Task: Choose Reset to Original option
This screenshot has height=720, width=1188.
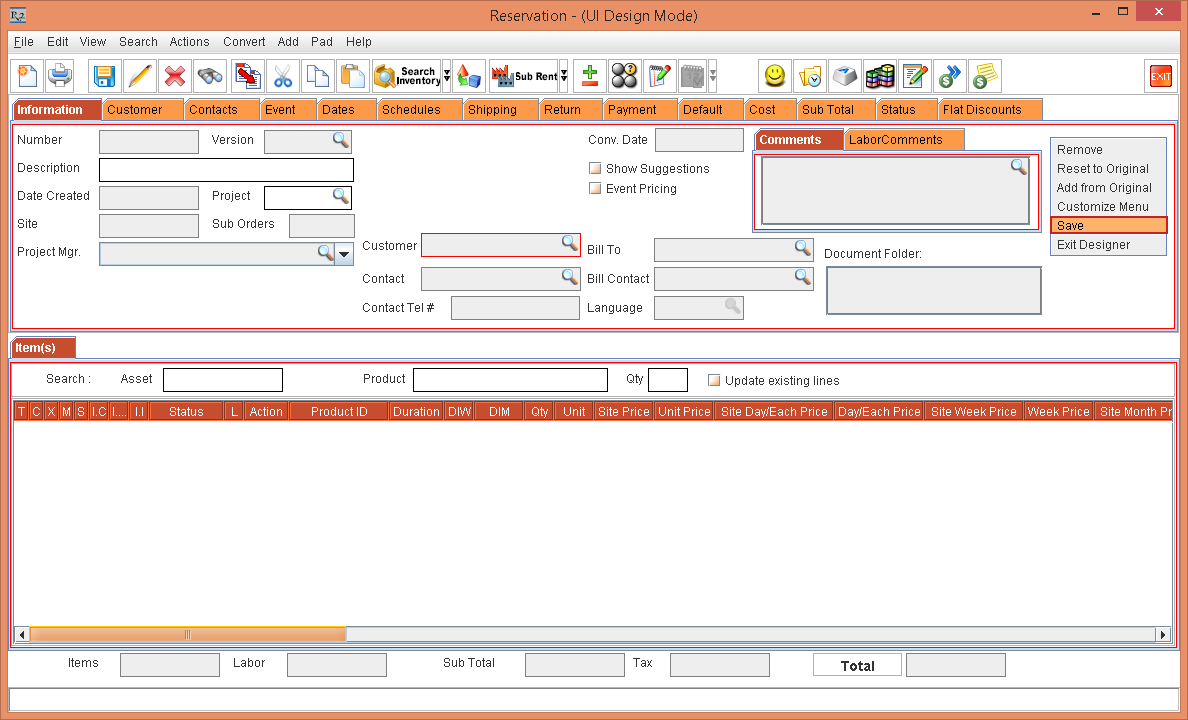Action: pos(1108,168)
